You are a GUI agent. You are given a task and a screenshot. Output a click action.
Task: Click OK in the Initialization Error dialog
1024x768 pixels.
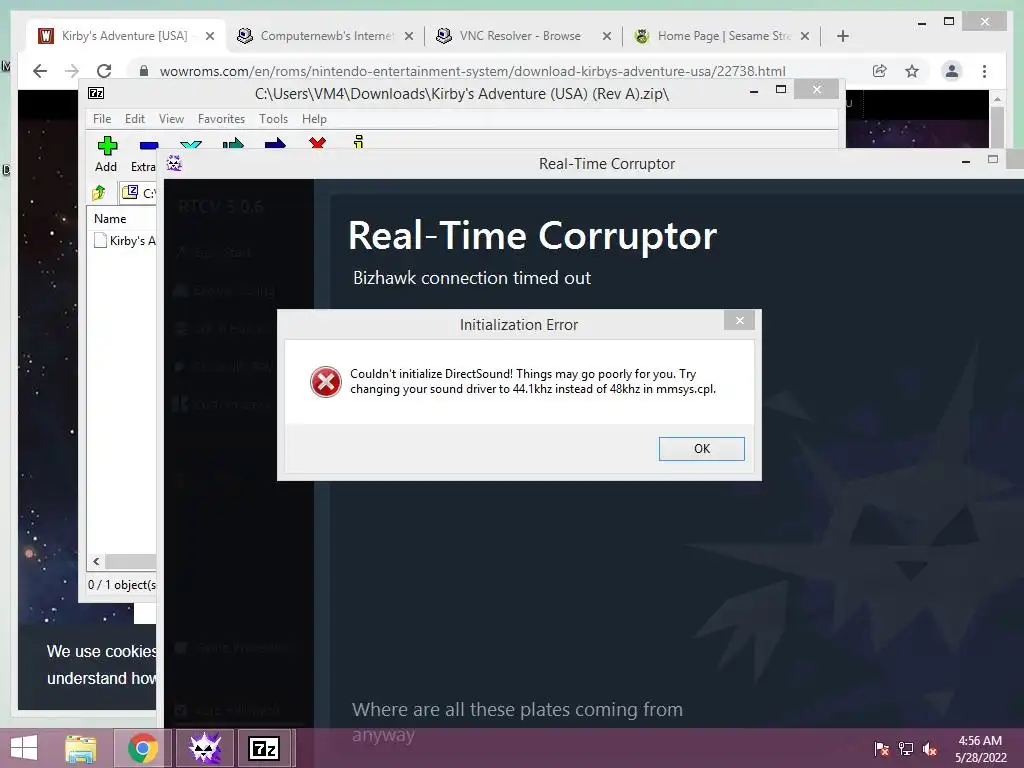[701, 449]
